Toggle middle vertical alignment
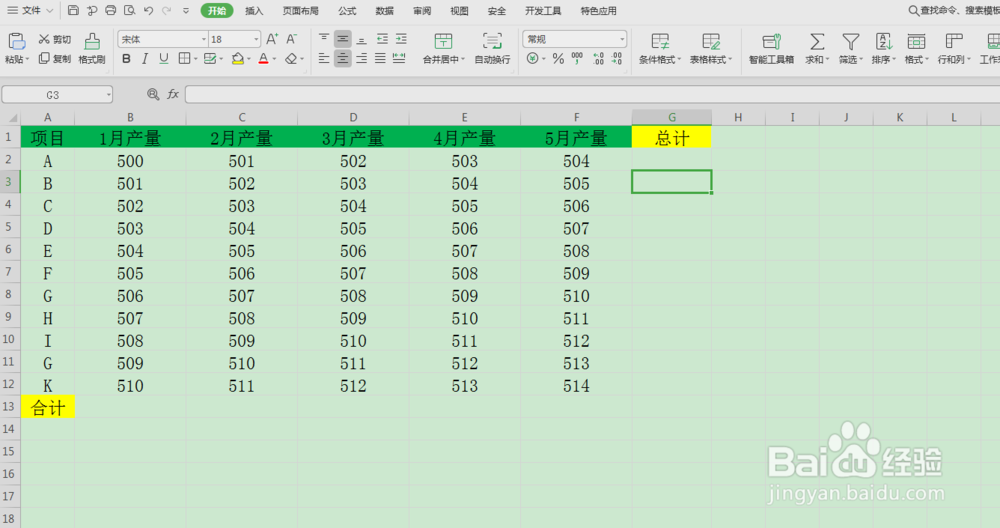The width and height of the screenshot is (1000, 528). pyautogui.click(x=342, y=39)
